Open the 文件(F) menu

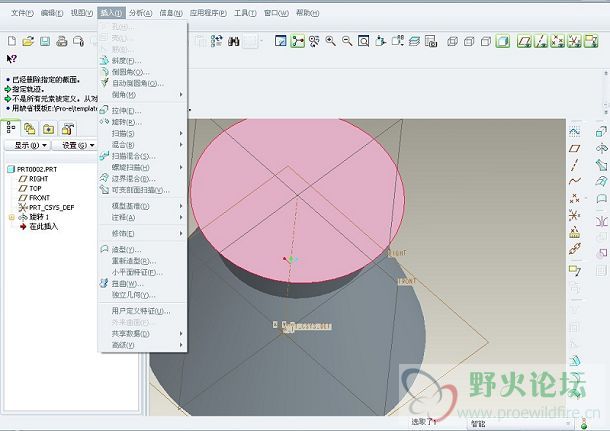point(22,13)
